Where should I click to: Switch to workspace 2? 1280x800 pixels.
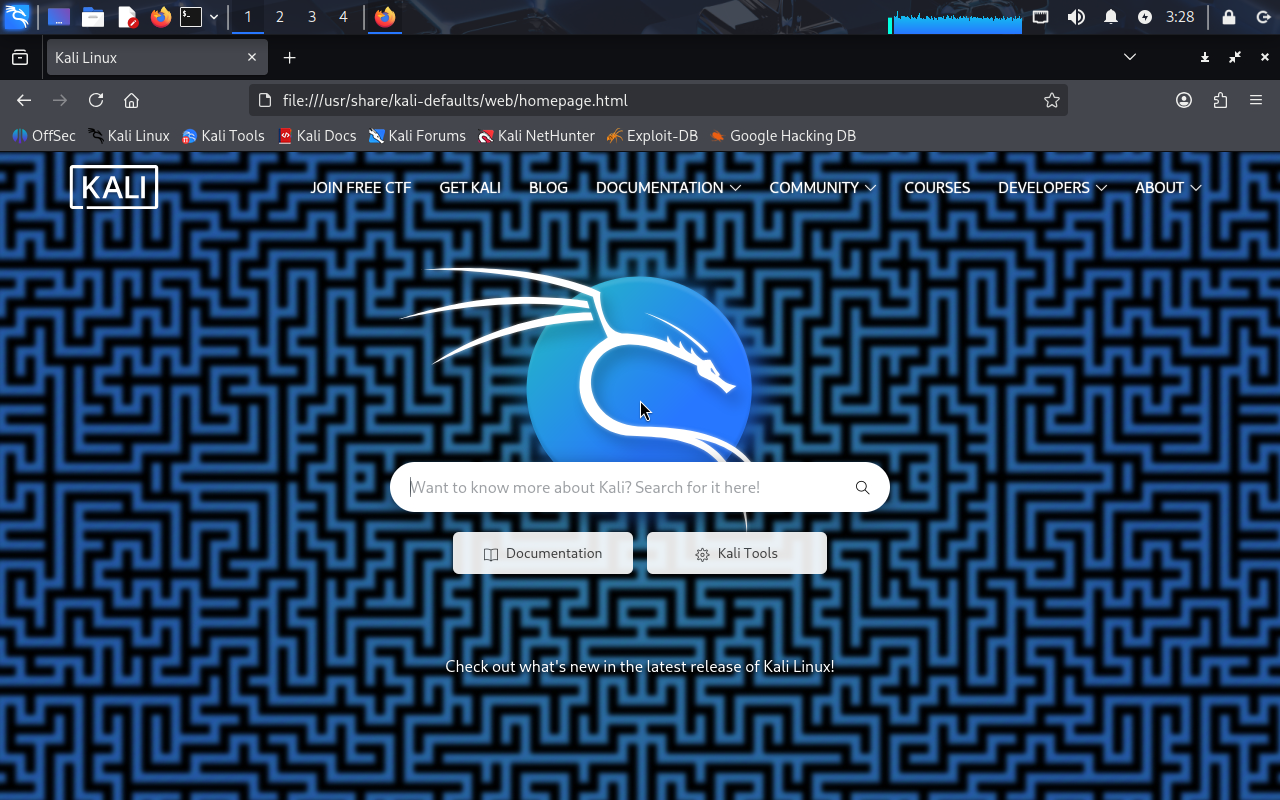pos(280,17)
